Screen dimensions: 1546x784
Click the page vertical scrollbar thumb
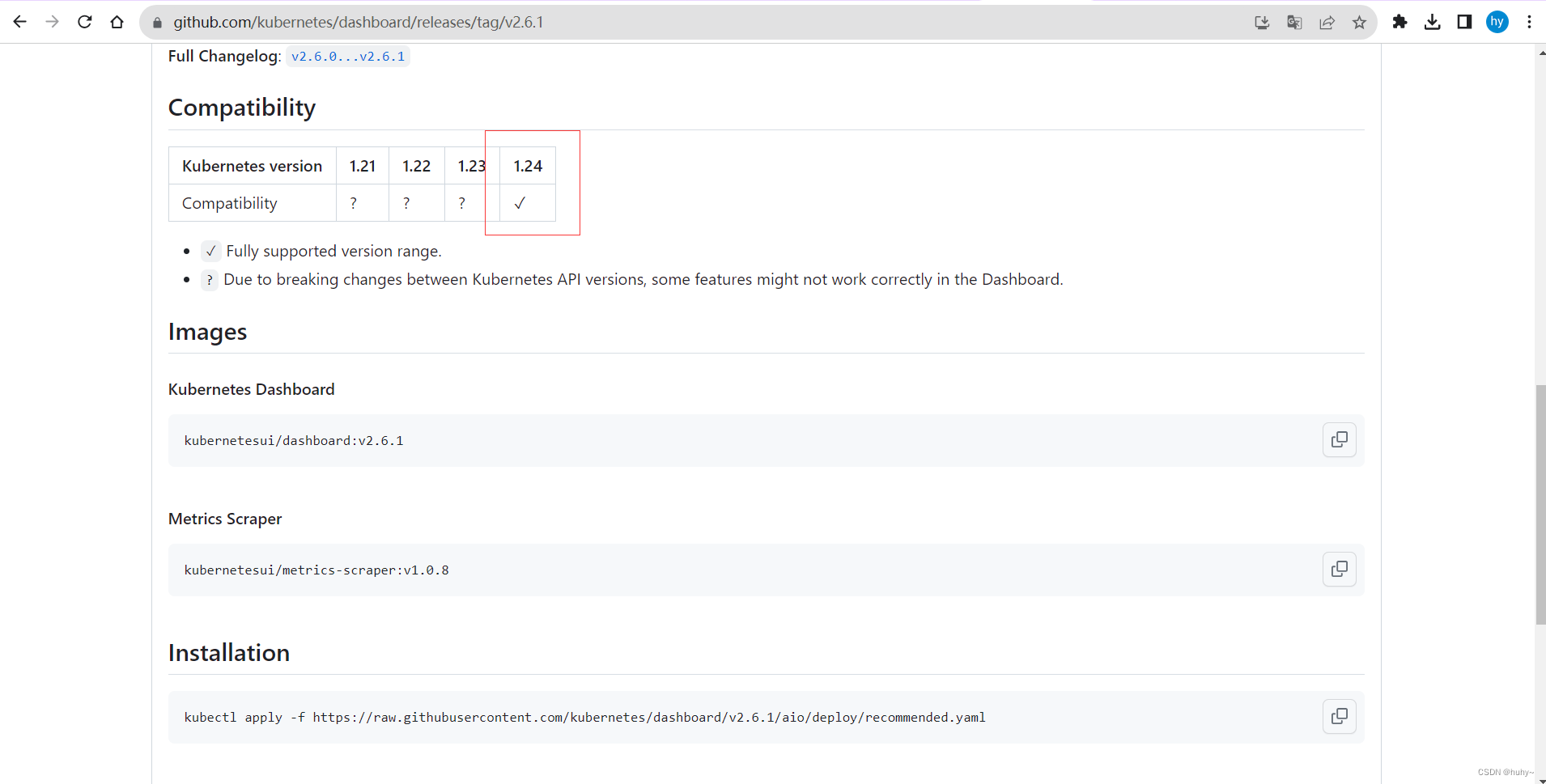coord(1540,505)
